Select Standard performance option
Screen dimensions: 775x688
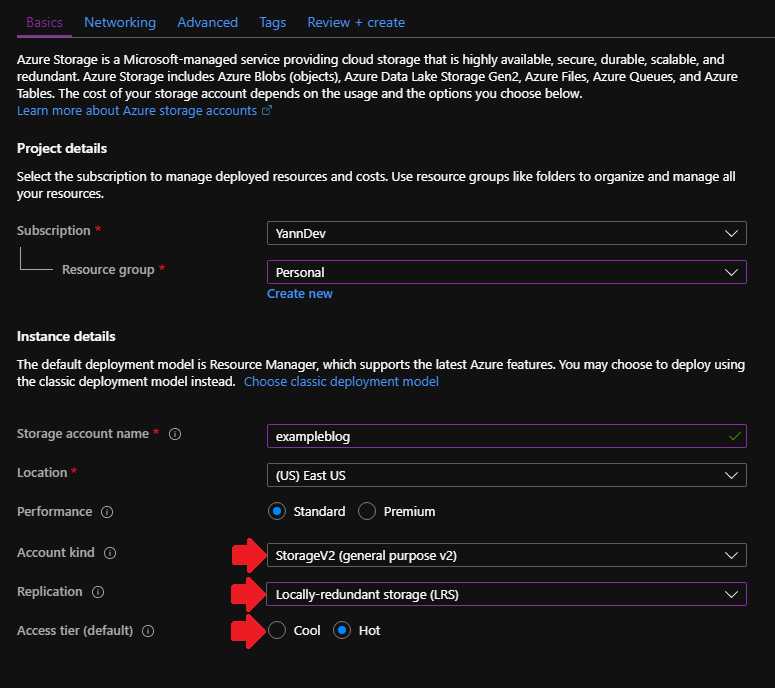tap(277, 511)
